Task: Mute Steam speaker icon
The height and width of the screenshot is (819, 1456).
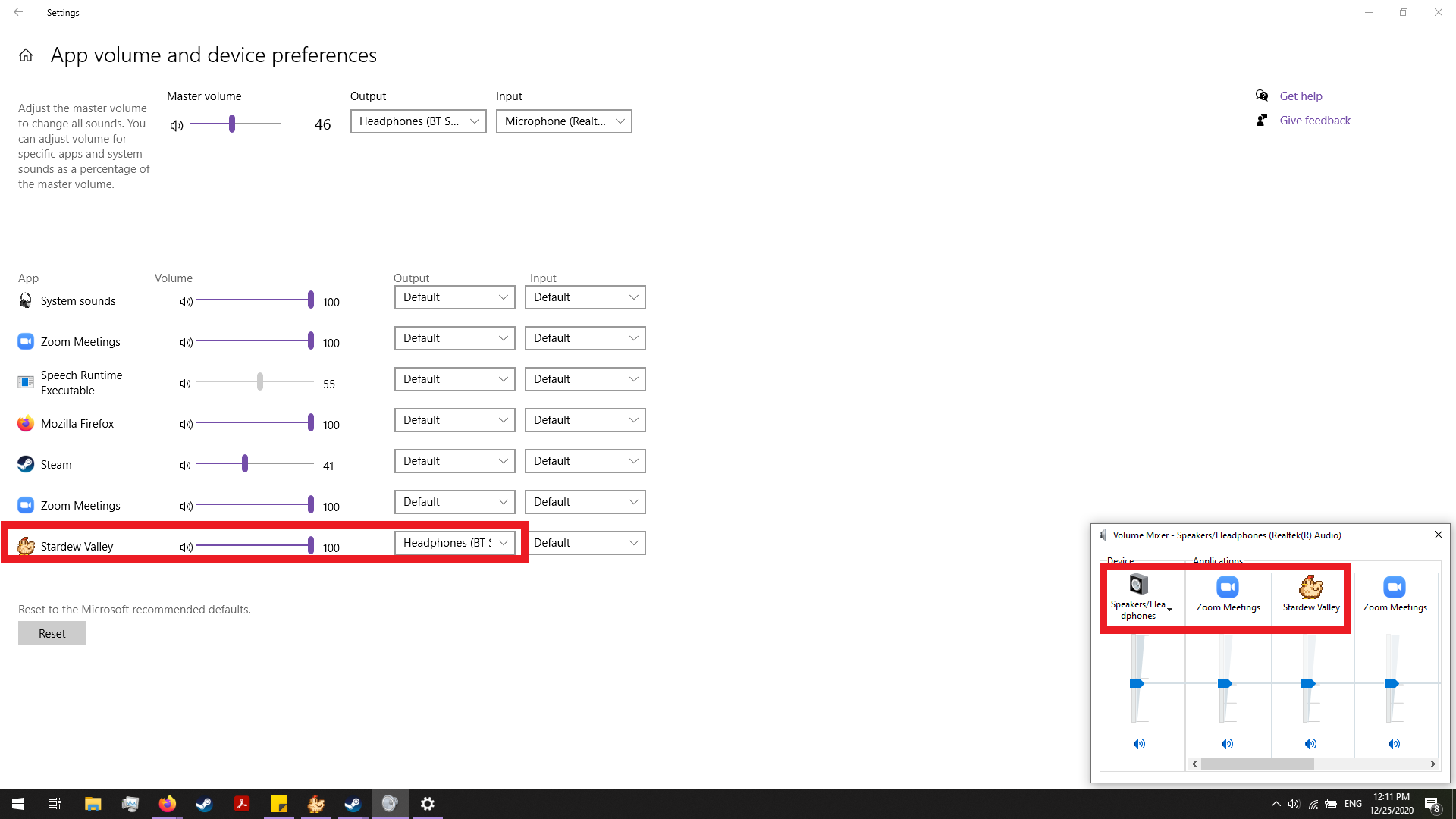Action: pos(186,466)
